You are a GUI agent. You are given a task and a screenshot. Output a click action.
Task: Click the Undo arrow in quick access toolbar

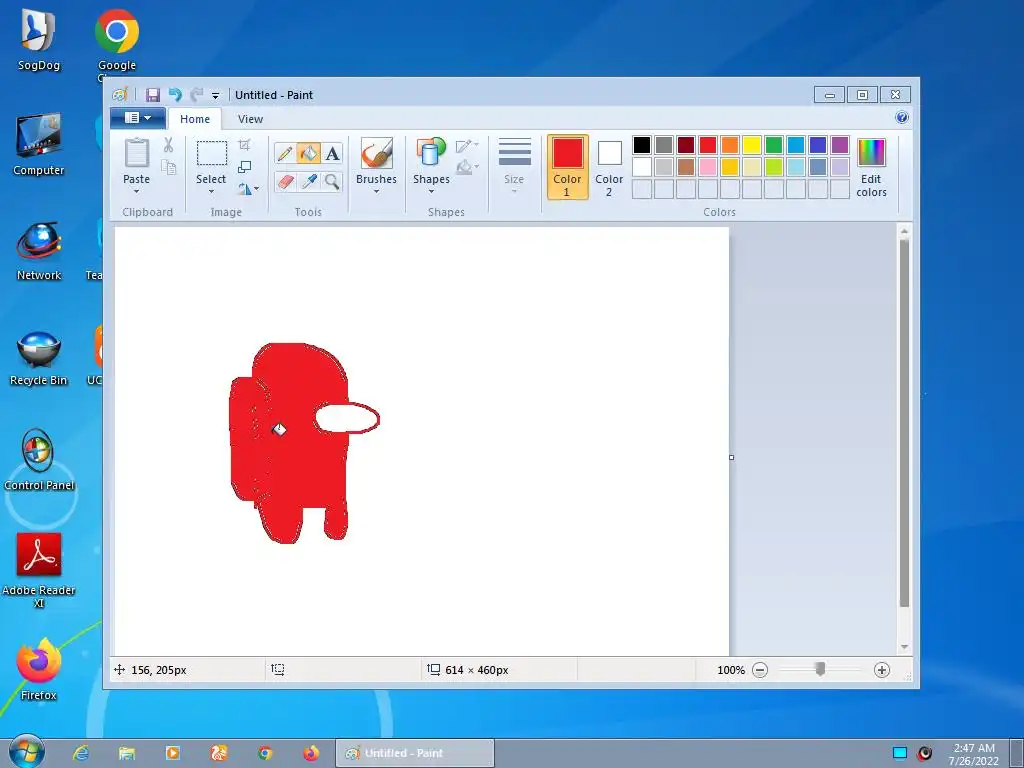(x=175, y=95)
